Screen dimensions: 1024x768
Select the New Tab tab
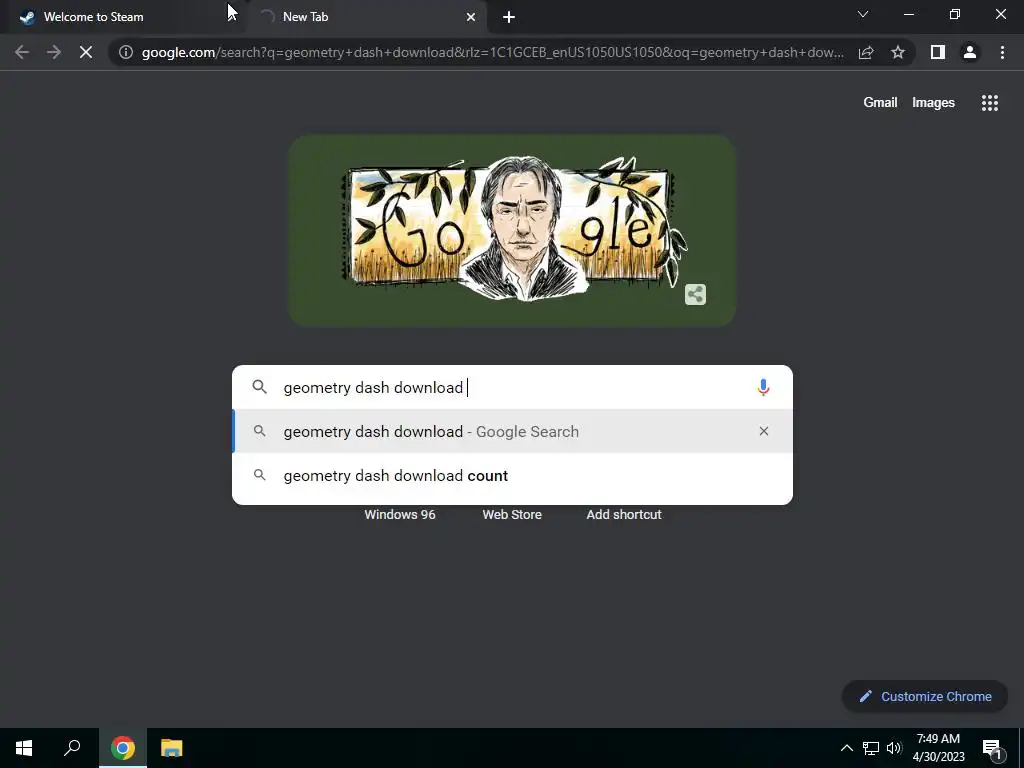[x=368, y=17]
